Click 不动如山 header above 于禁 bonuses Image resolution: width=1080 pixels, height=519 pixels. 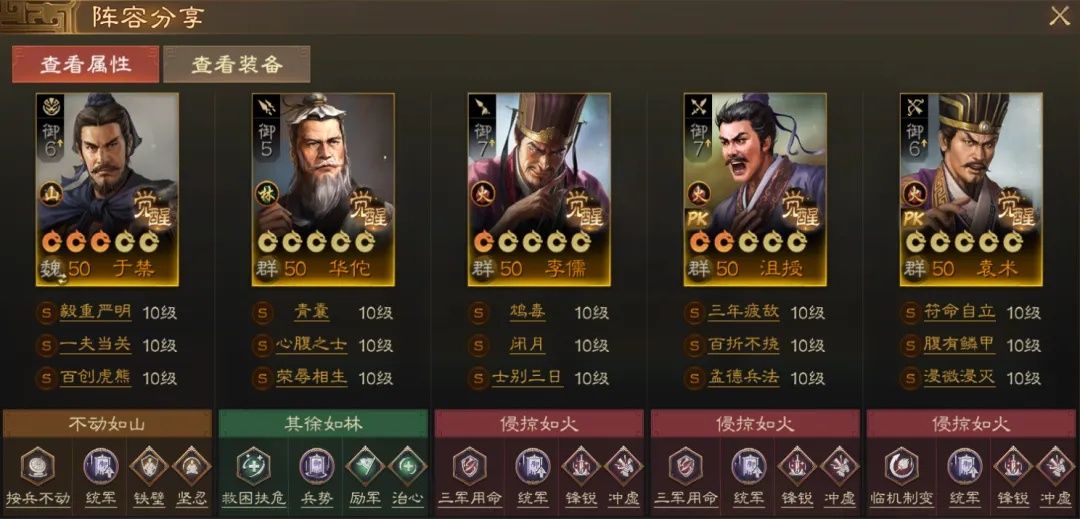(107, 424)
